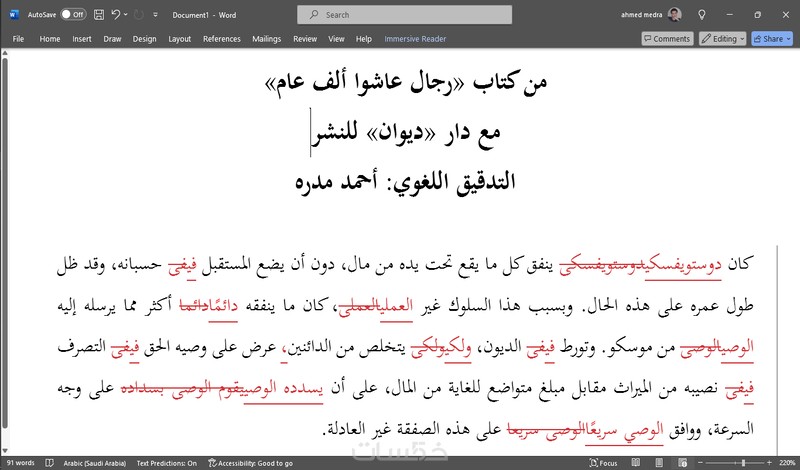The height and width of the screenshot is (470, 800).
Task: Switch to the Review tab
Action: [305, 39]
